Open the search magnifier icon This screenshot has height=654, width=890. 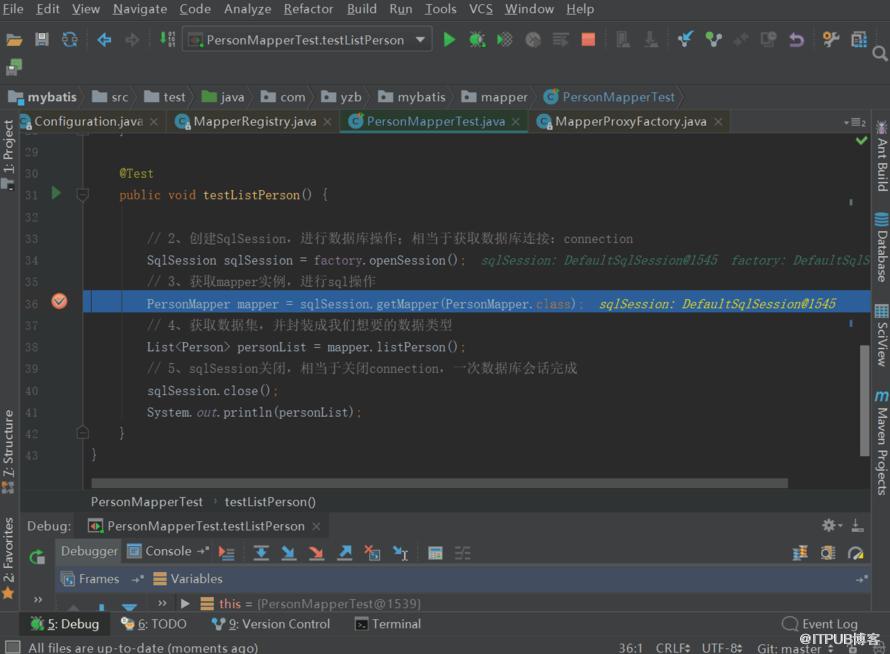880,53
